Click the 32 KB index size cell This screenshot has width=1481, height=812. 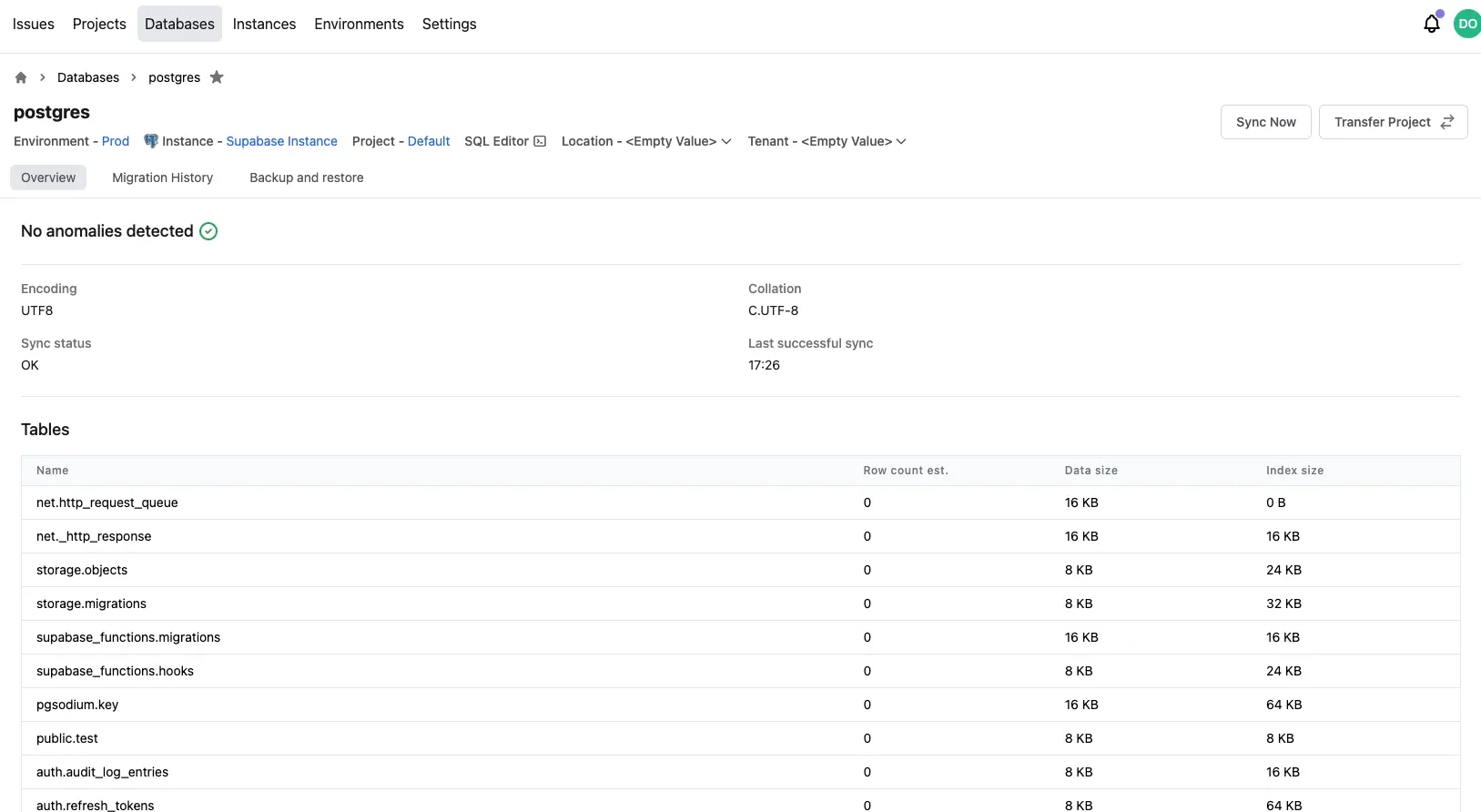click(x=1283, y=604)
